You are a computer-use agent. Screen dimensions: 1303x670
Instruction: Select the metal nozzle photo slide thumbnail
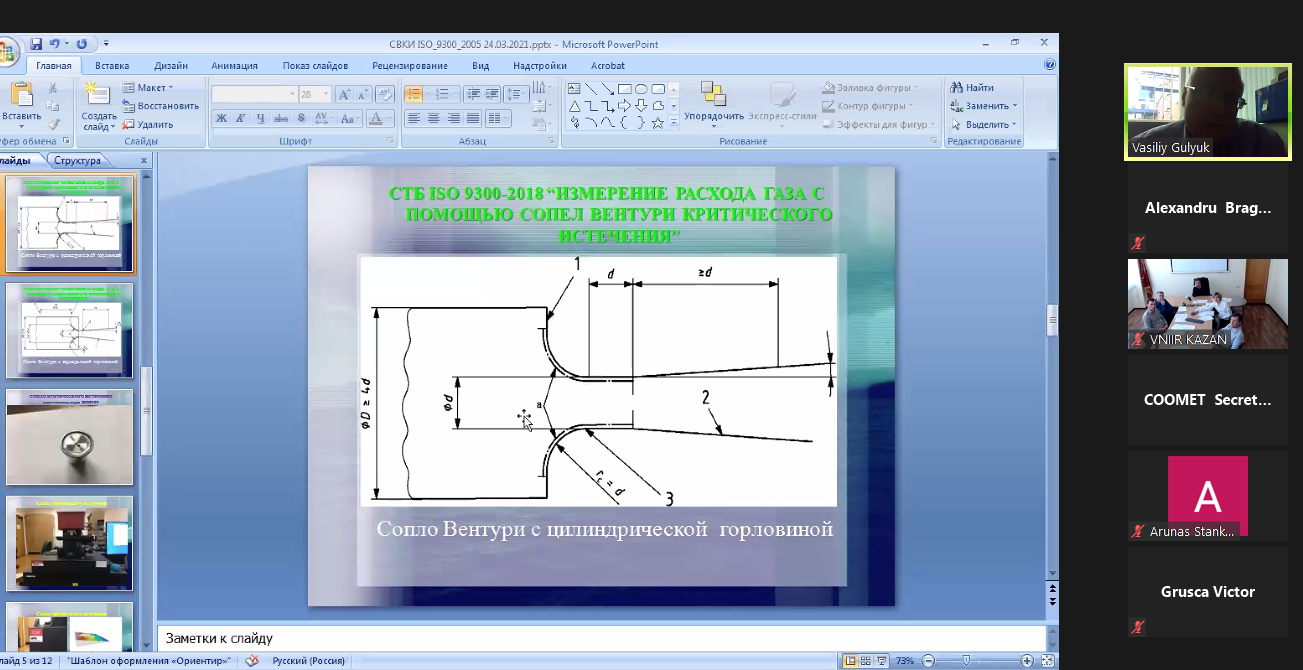coord(69,437)
